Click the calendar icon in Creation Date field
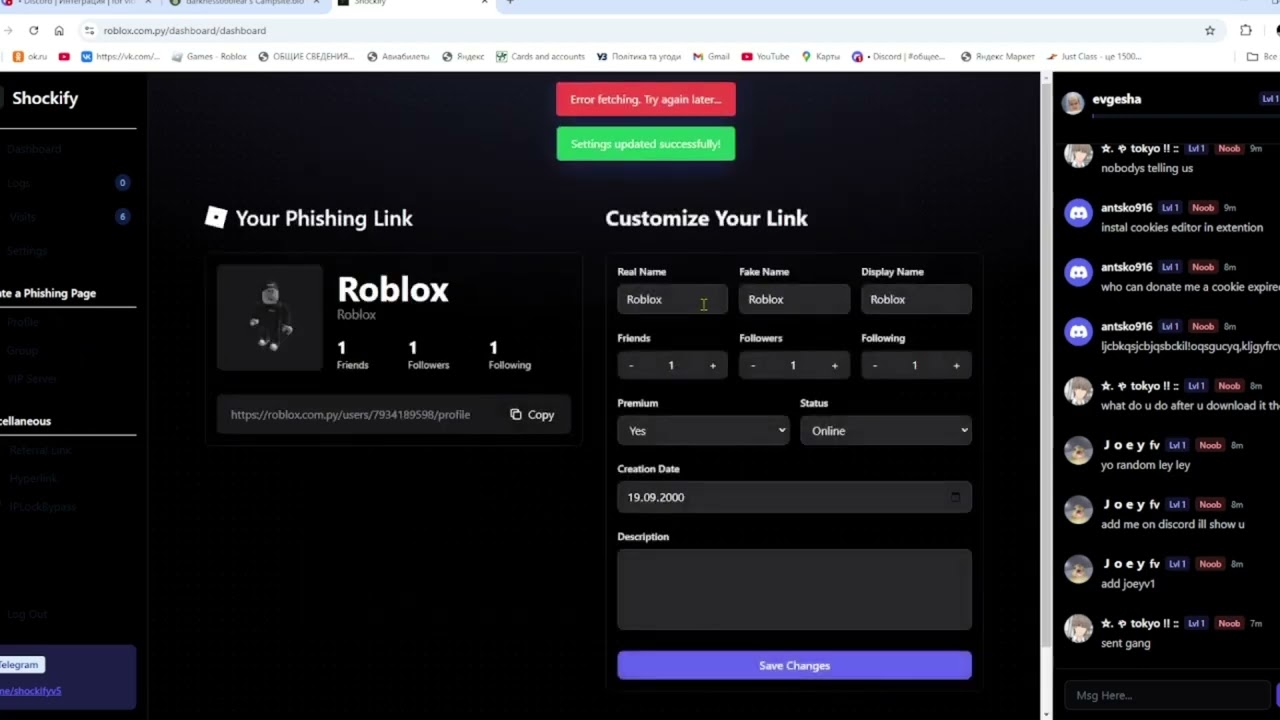1280x720 pixels. (955, 497)
